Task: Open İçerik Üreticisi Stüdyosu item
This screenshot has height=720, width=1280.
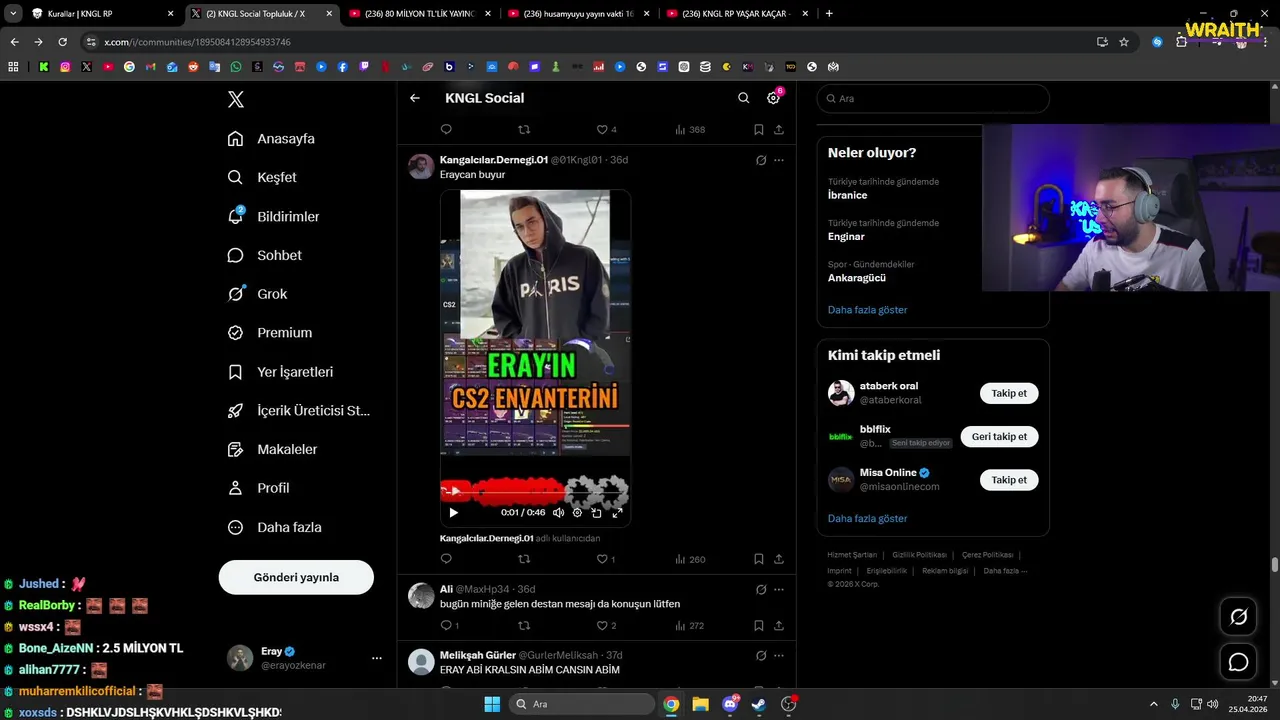Action: [x=298, y=410]
